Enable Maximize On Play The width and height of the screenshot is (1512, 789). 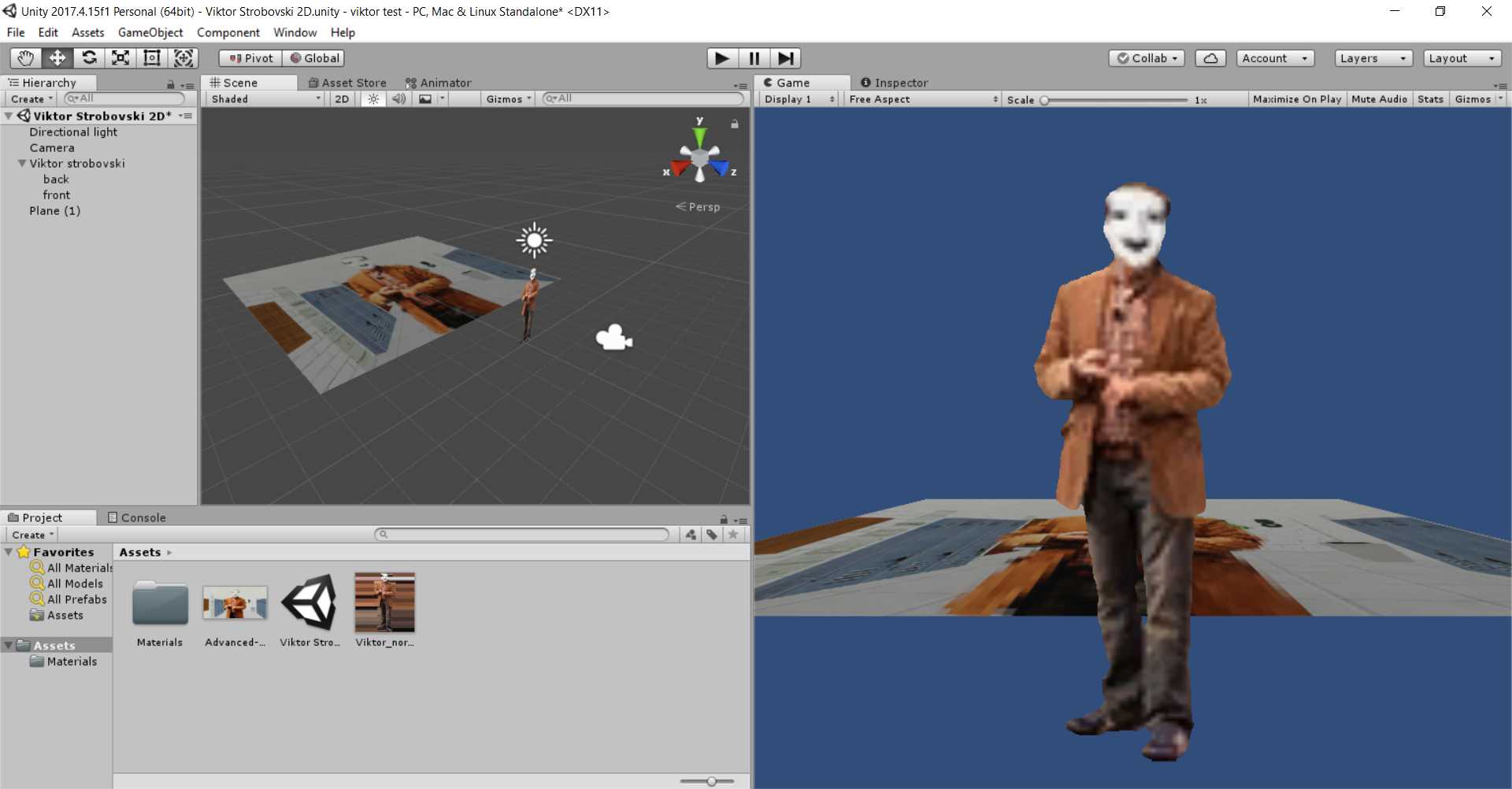(x=1296, y=99)
